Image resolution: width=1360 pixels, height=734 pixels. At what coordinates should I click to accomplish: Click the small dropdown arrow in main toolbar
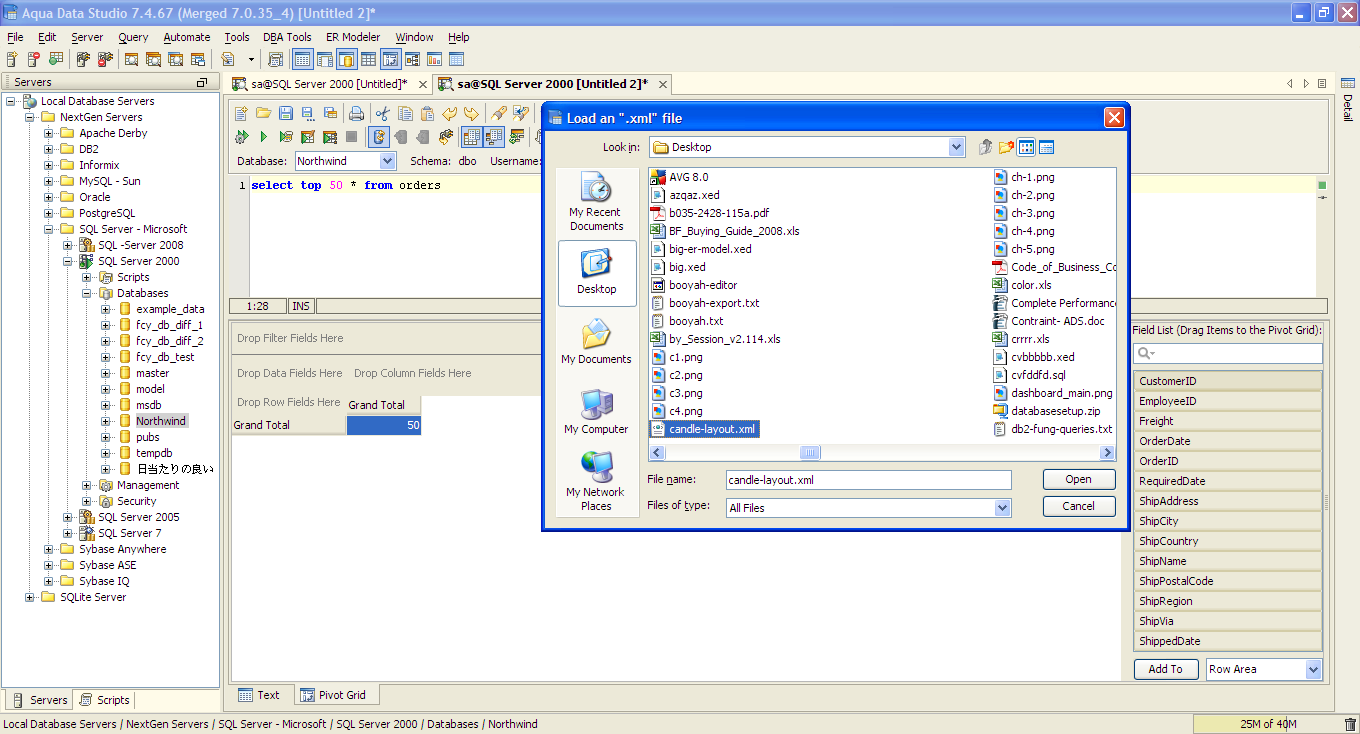[x=251, y=59]
